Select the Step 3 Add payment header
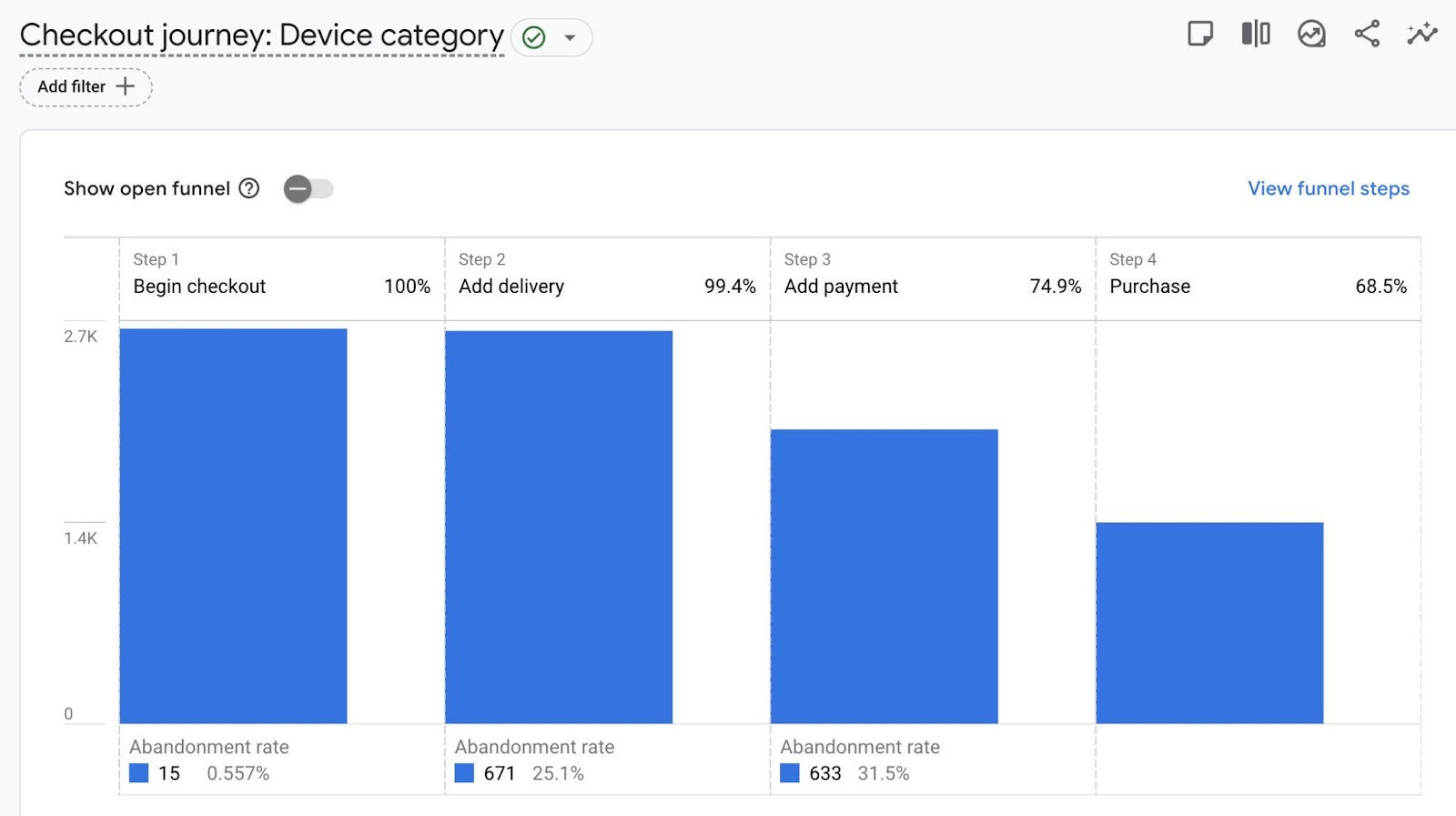 coord(932,274)
